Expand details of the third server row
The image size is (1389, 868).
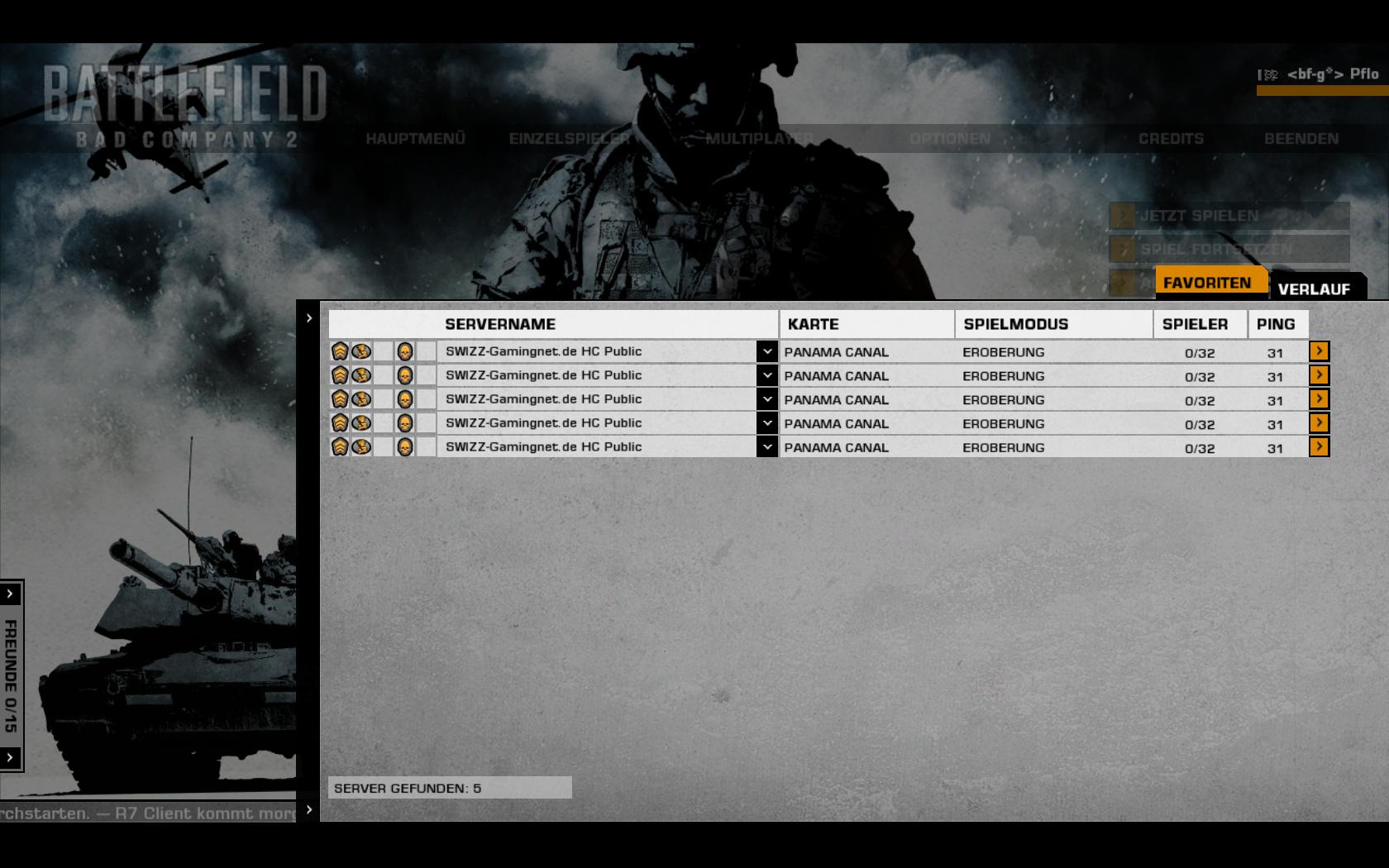click(x=767, y=399)
